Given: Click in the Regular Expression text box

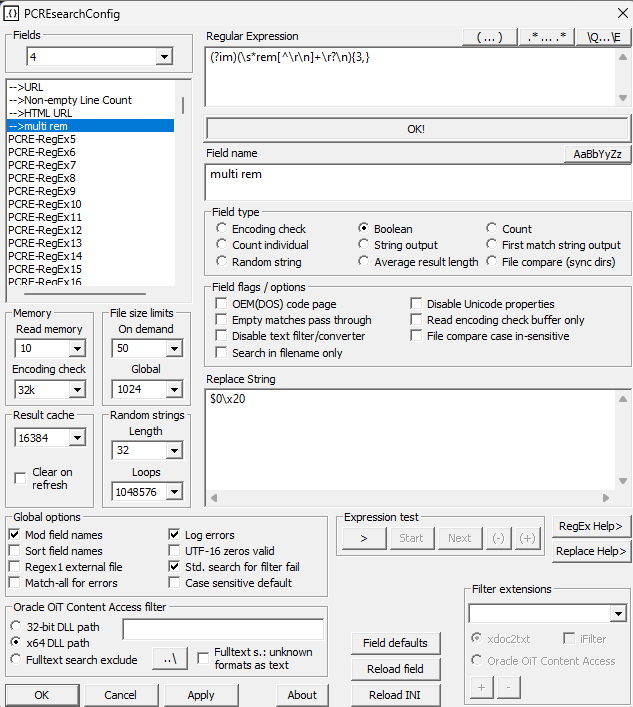Looking at the screenshot, I should (410, 77).
